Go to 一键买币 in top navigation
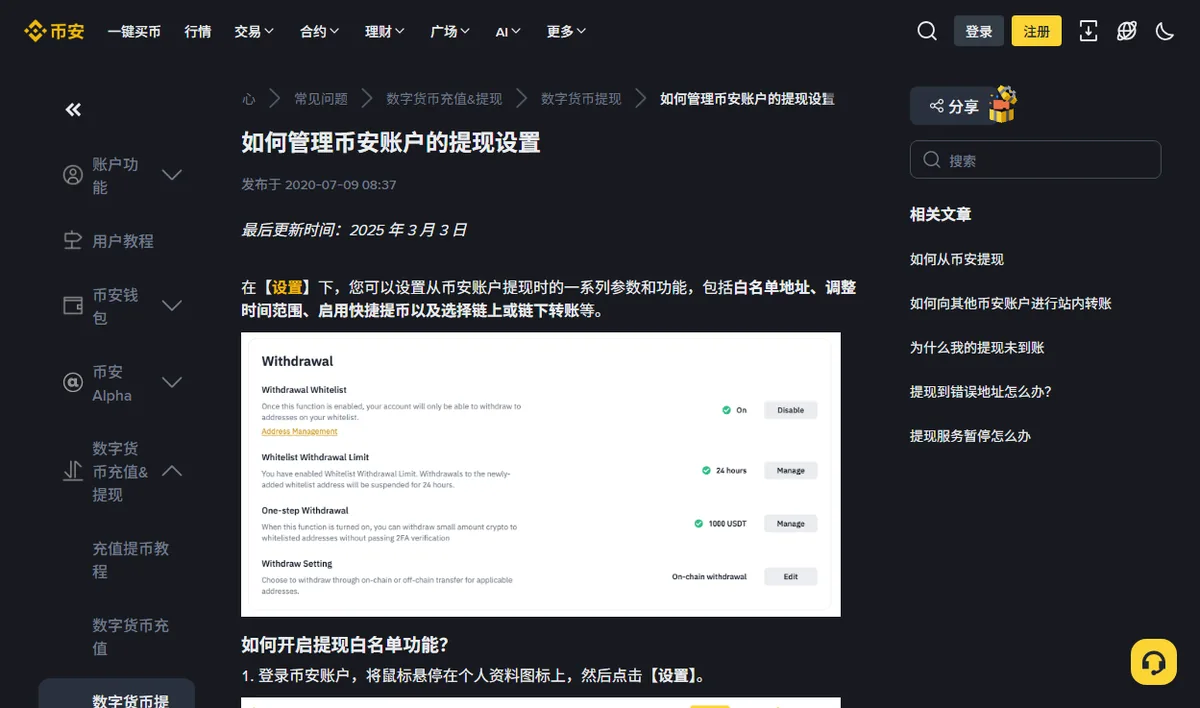1200x708 pixels. click(134, 31)
